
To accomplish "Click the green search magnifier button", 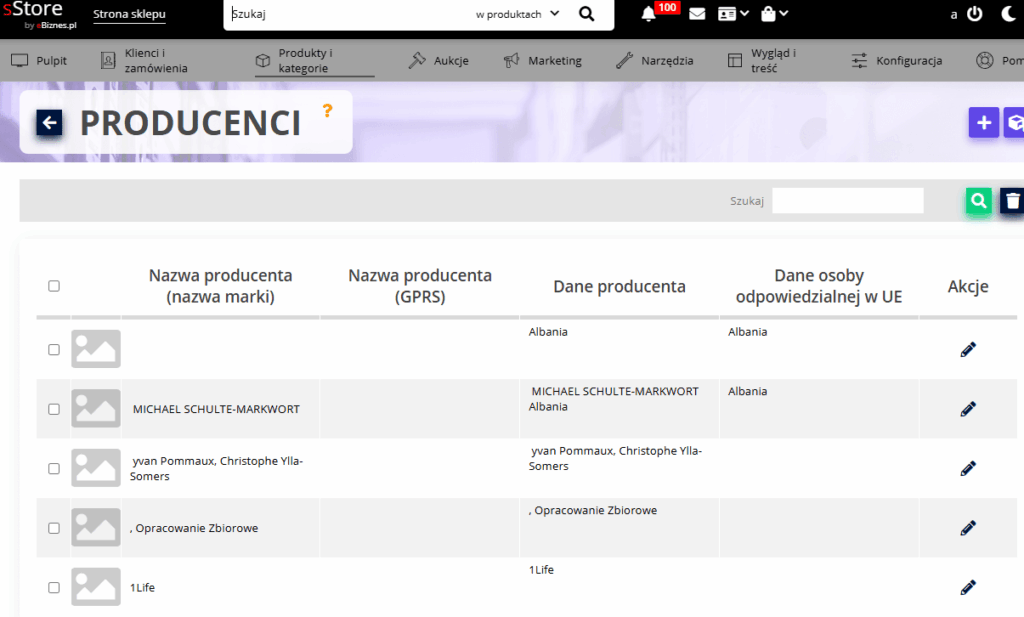I will (978, 201).
